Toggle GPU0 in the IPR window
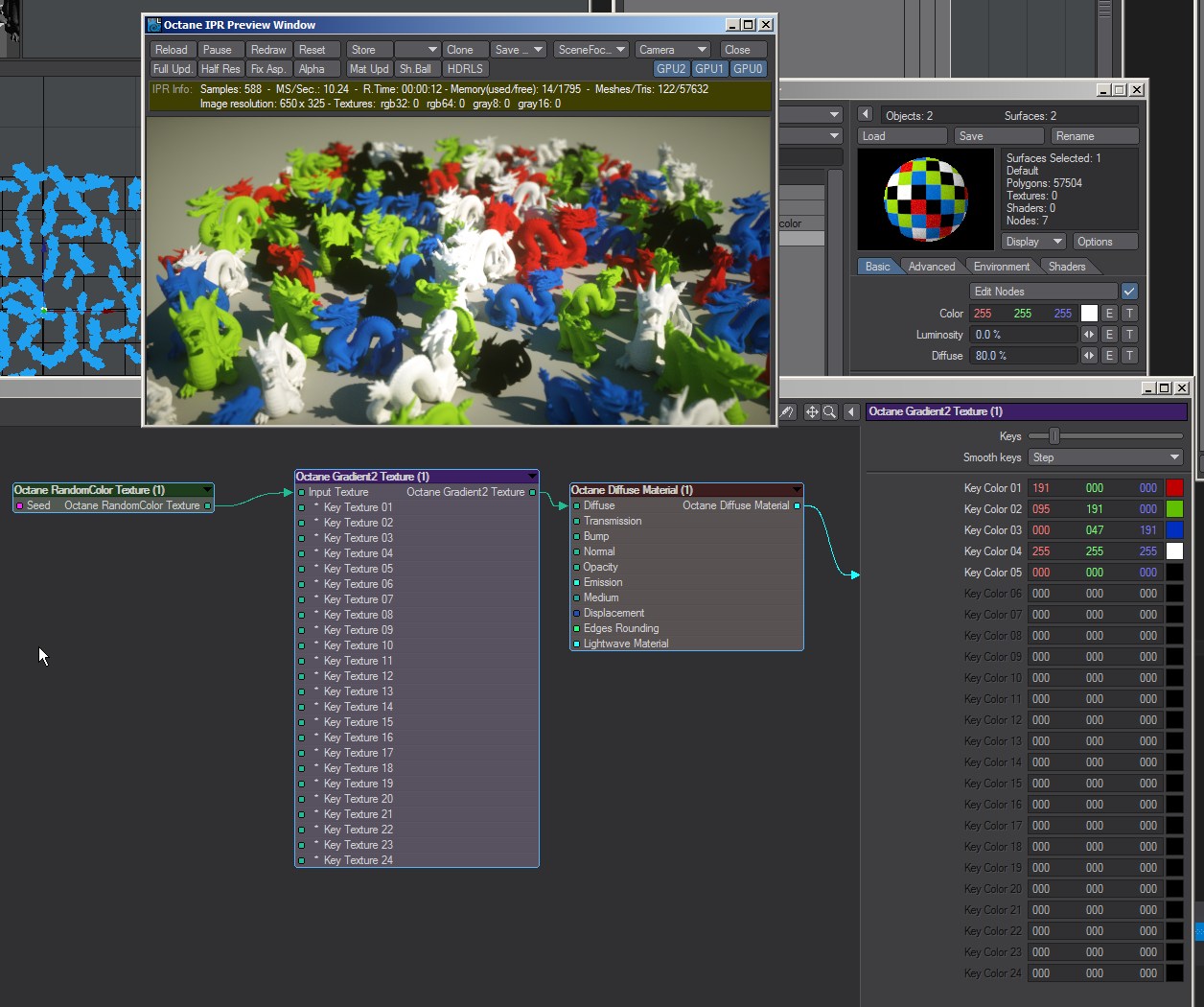 pyautogui.click(x=748, y=69)
